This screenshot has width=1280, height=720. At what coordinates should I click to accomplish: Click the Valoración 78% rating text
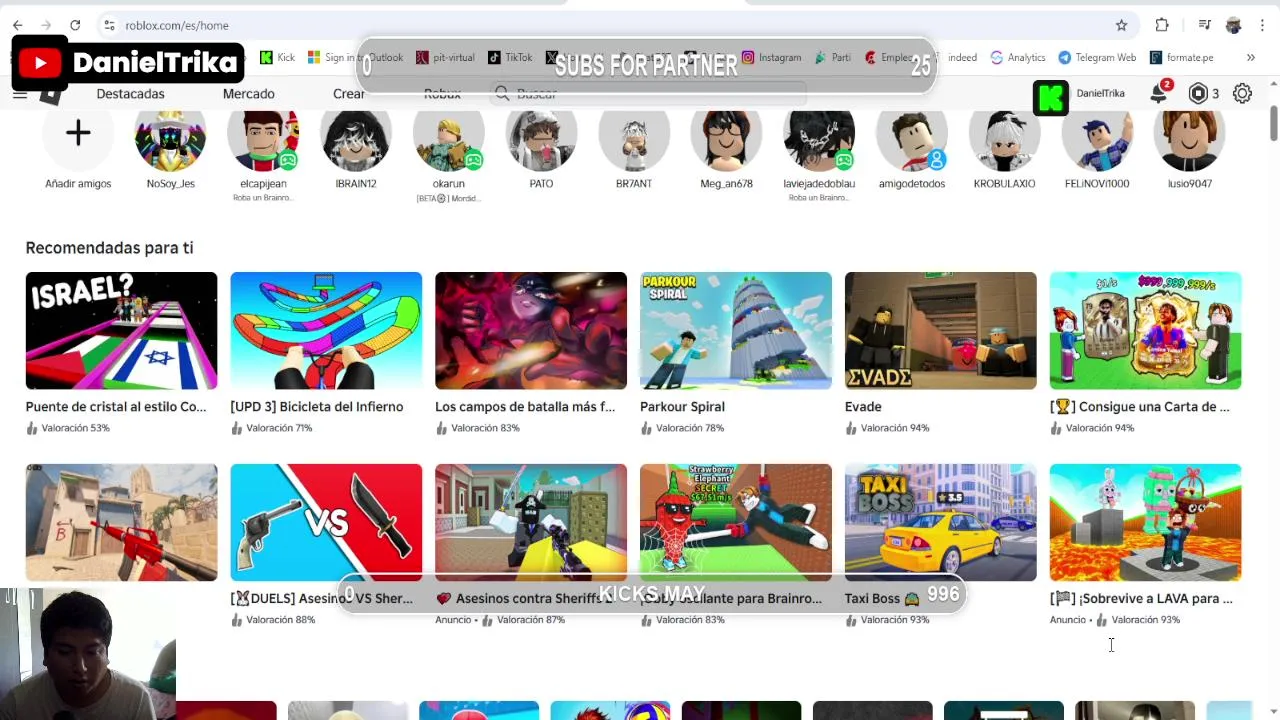[x=690, y=428]
